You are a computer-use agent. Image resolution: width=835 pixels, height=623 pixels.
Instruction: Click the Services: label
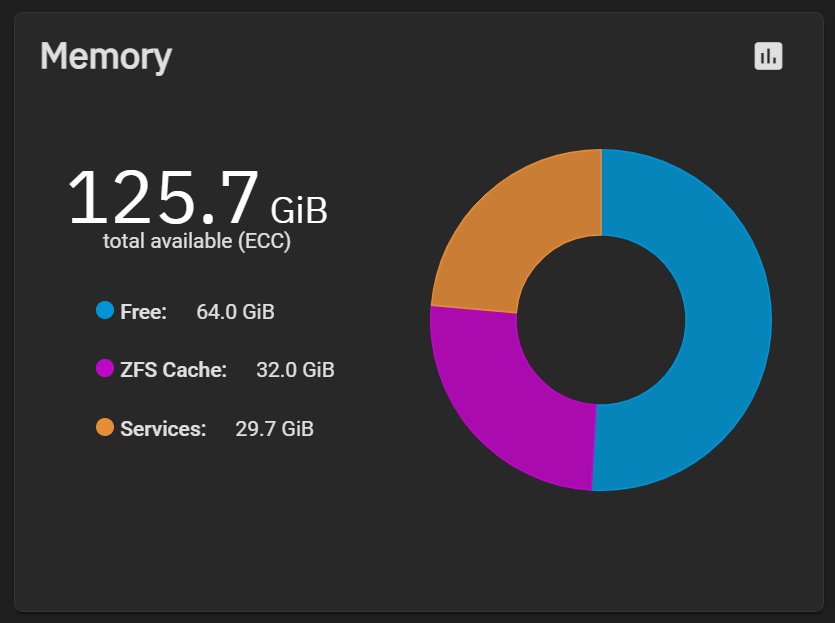pos(163,429)
